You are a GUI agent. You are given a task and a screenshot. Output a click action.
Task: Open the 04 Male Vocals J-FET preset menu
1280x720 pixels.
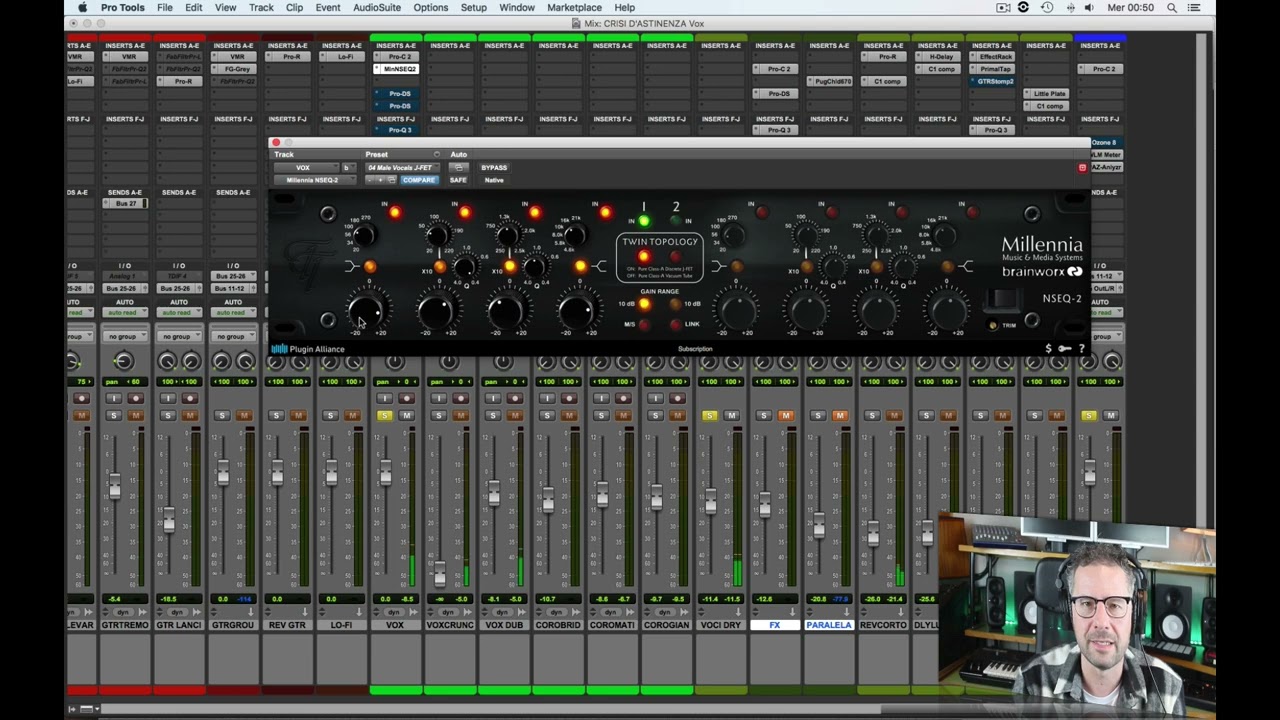click(x=400, y=168)
